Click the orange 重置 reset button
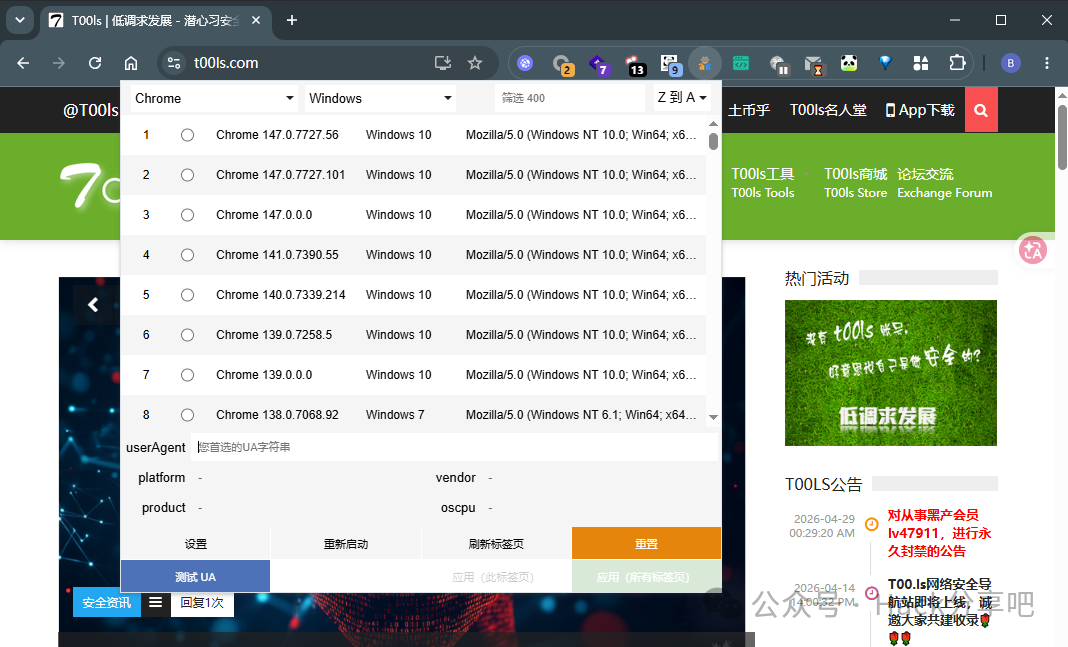Screen dimensions: 1068x647 [646, 543]
